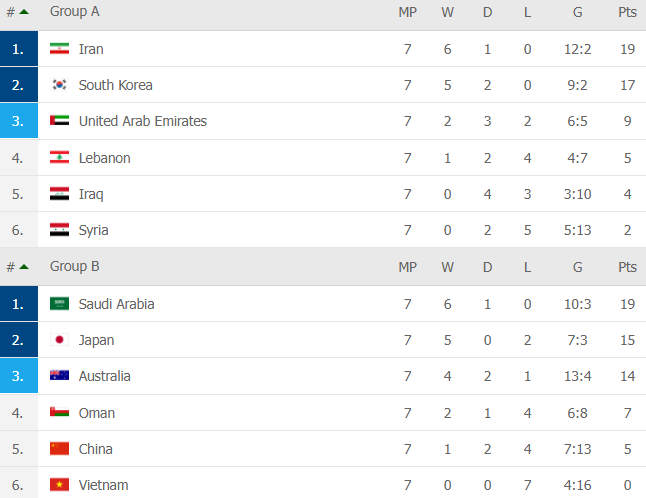Sort Group A by rank arrow

[x=24, y=12]
